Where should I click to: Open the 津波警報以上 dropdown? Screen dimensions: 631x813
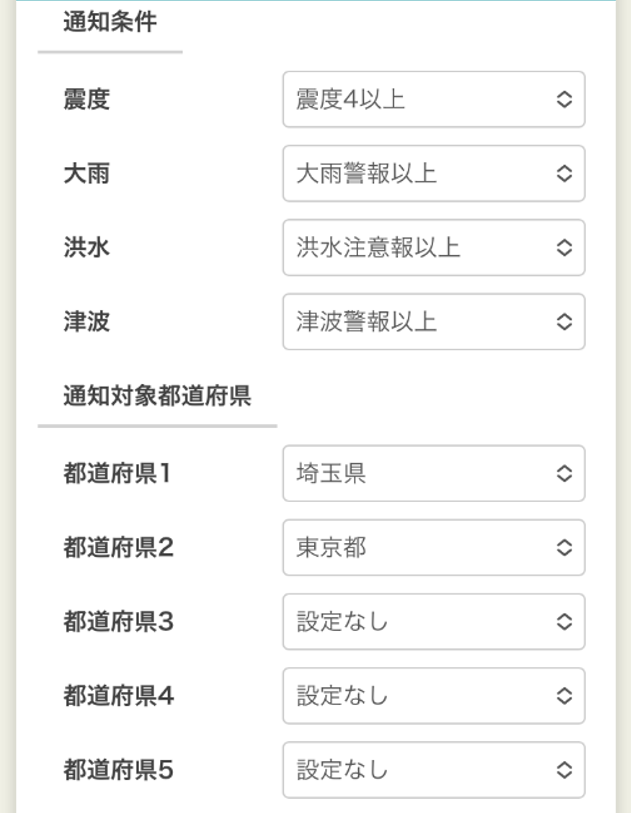(433, 321)
